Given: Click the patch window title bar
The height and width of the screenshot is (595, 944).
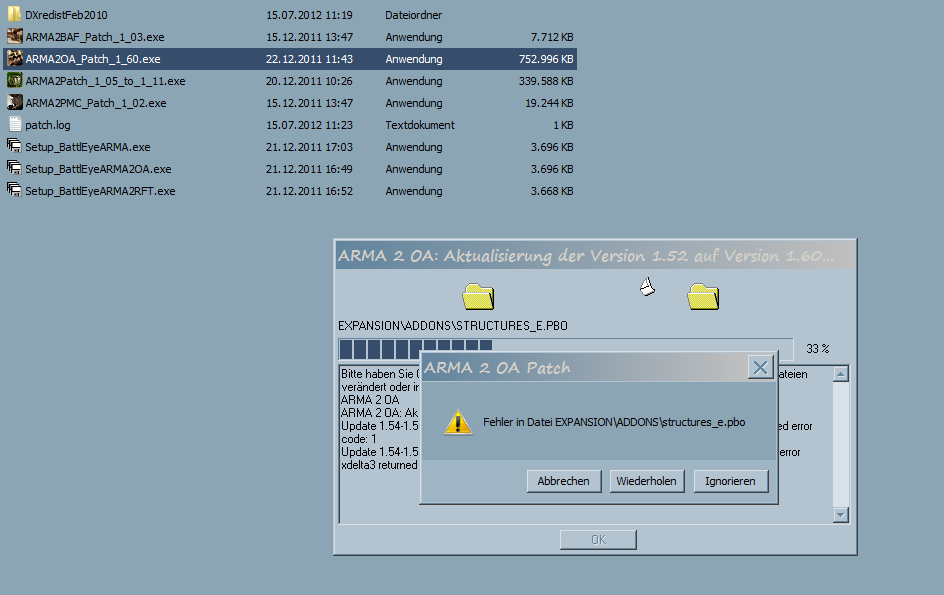Looking at the screenshot, I should [595, 255].
